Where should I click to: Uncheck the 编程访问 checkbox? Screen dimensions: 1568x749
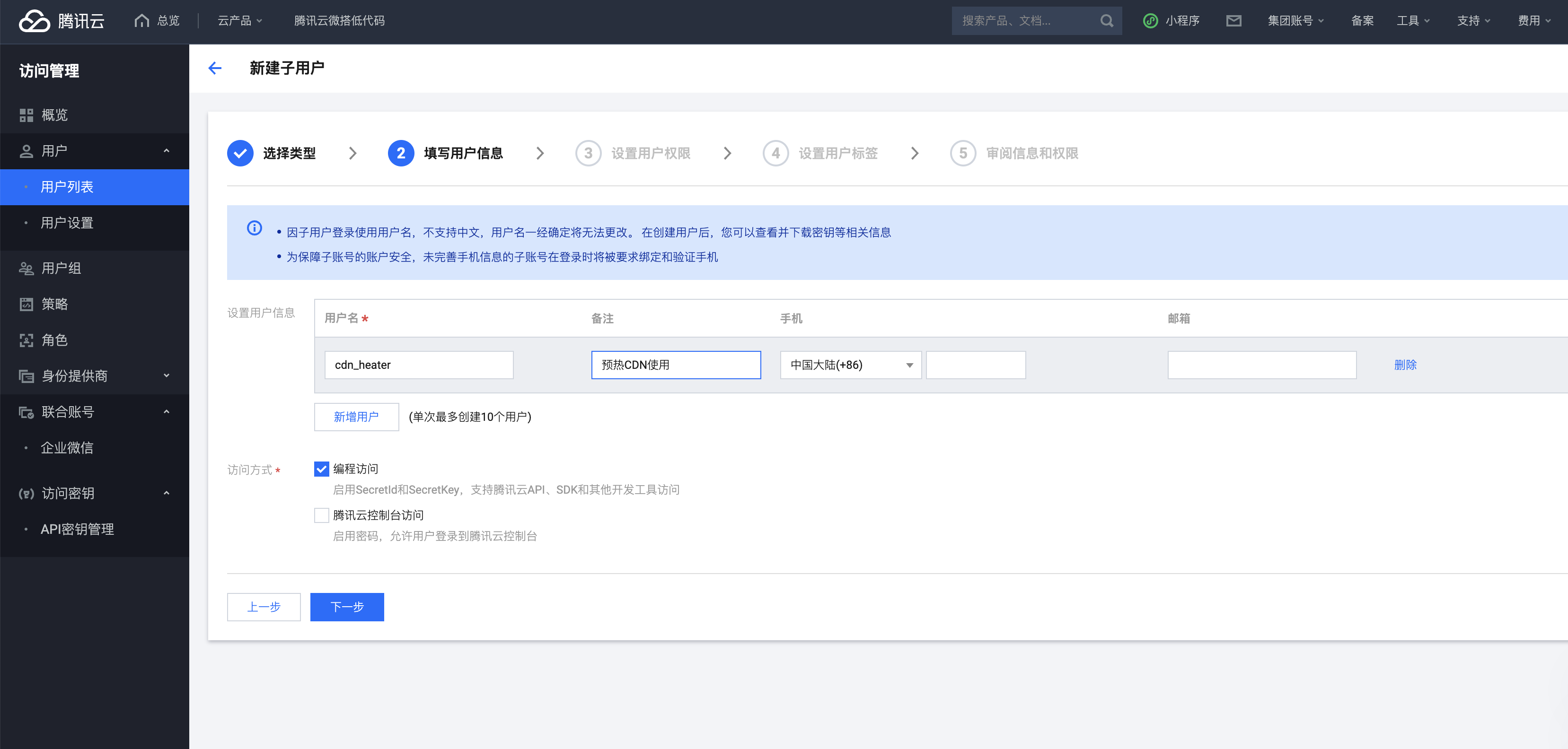point(321,469)
